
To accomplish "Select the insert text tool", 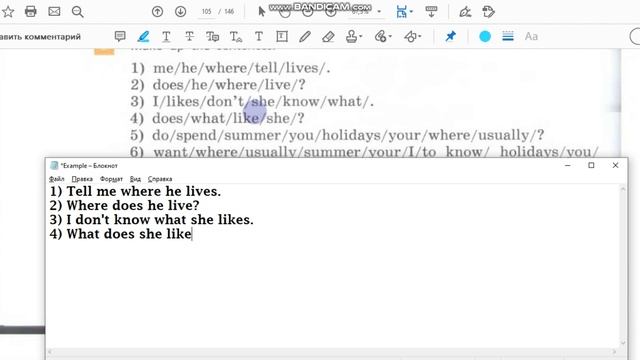I will (x=236, y=37).
